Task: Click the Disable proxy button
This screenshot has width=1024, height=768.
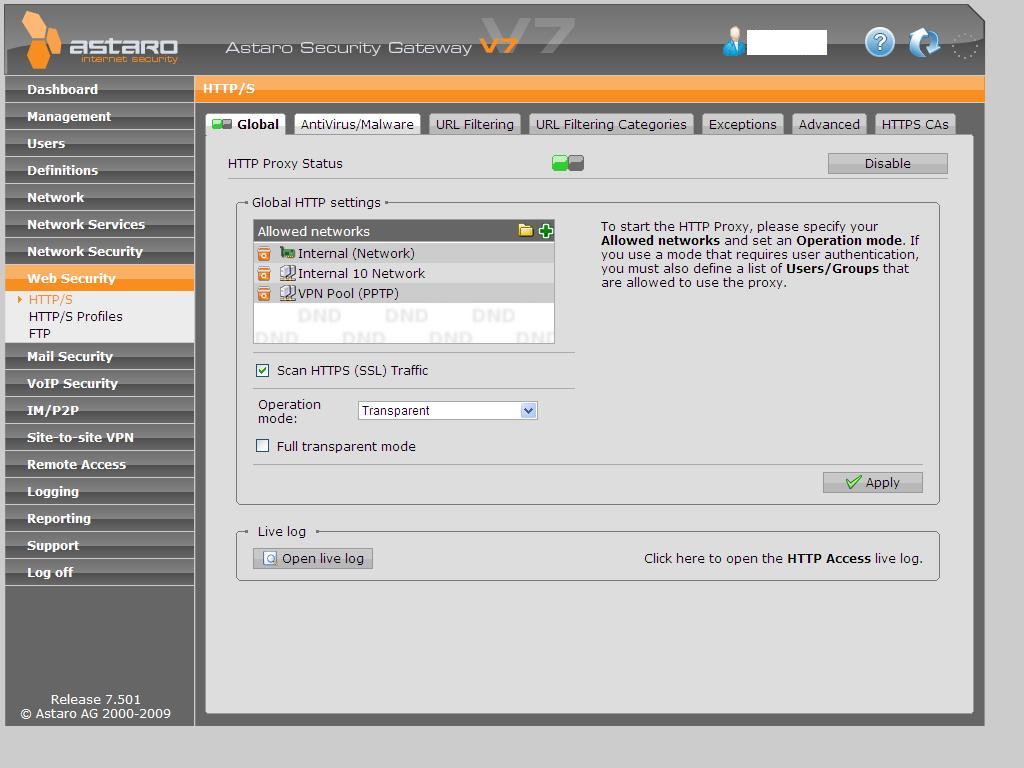Action: click(887, 163)
